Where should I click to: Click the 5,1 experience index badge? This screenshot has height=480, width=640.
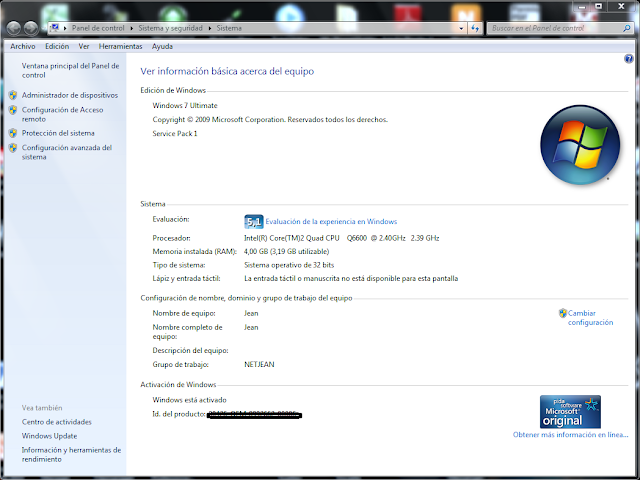[253, 222]
